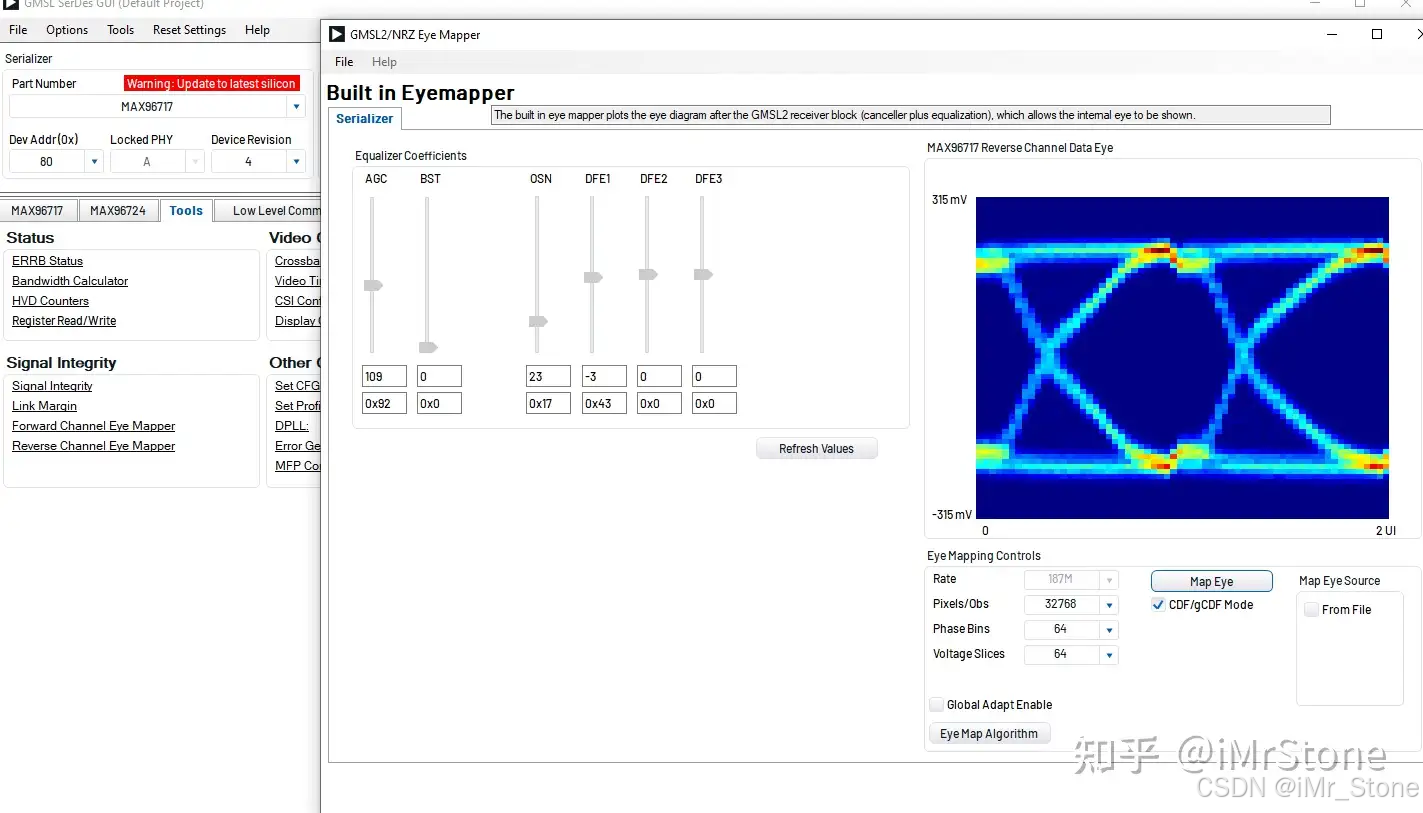Click the Reverse Channel Data Eye plot
The height and width of the screenshot is (813, 1423).
point(1182,358)
